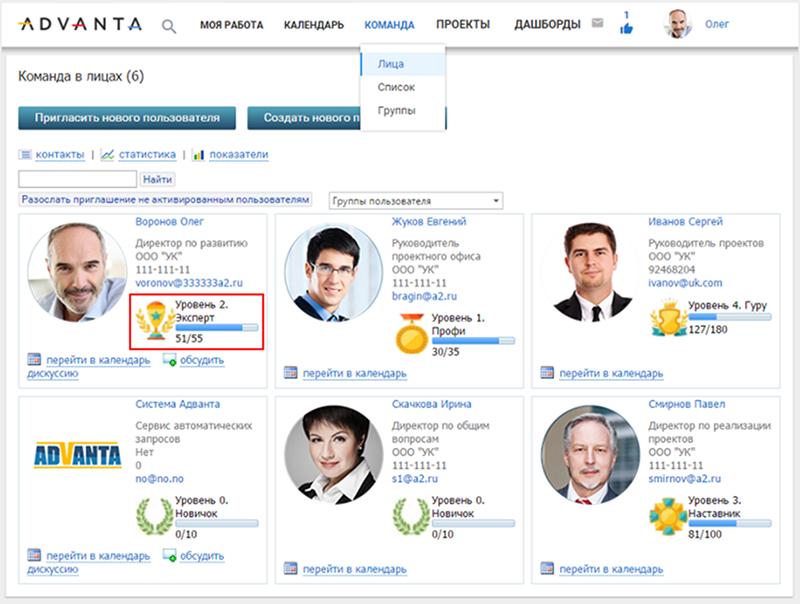Click Zhukov Evgeny's gold medal badge
Image resolution: width=800 pixels, height=604 pixels.
[x=411, y=334]
